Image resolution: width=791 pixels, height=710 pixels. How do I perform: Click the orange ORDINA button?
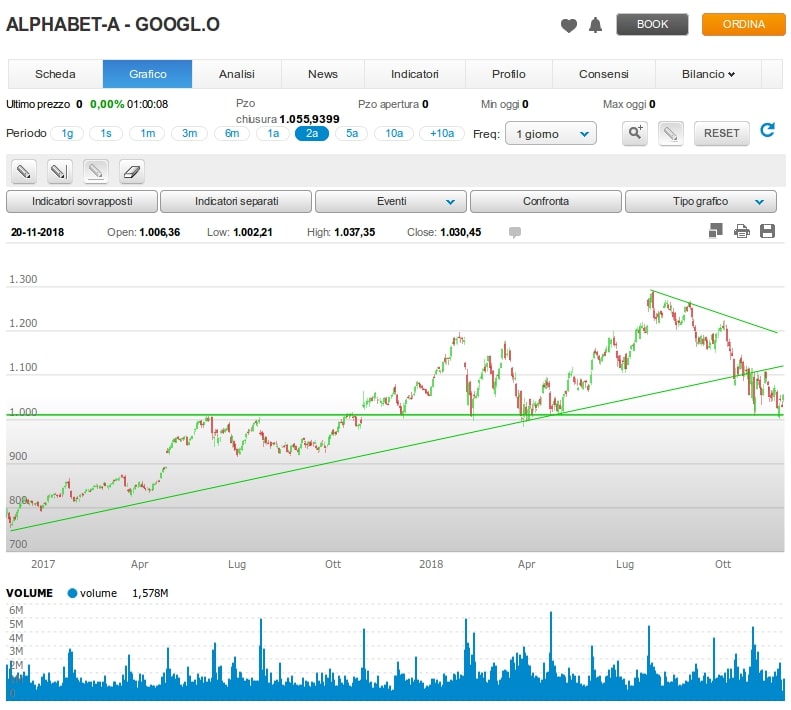(x=744, y=24)
